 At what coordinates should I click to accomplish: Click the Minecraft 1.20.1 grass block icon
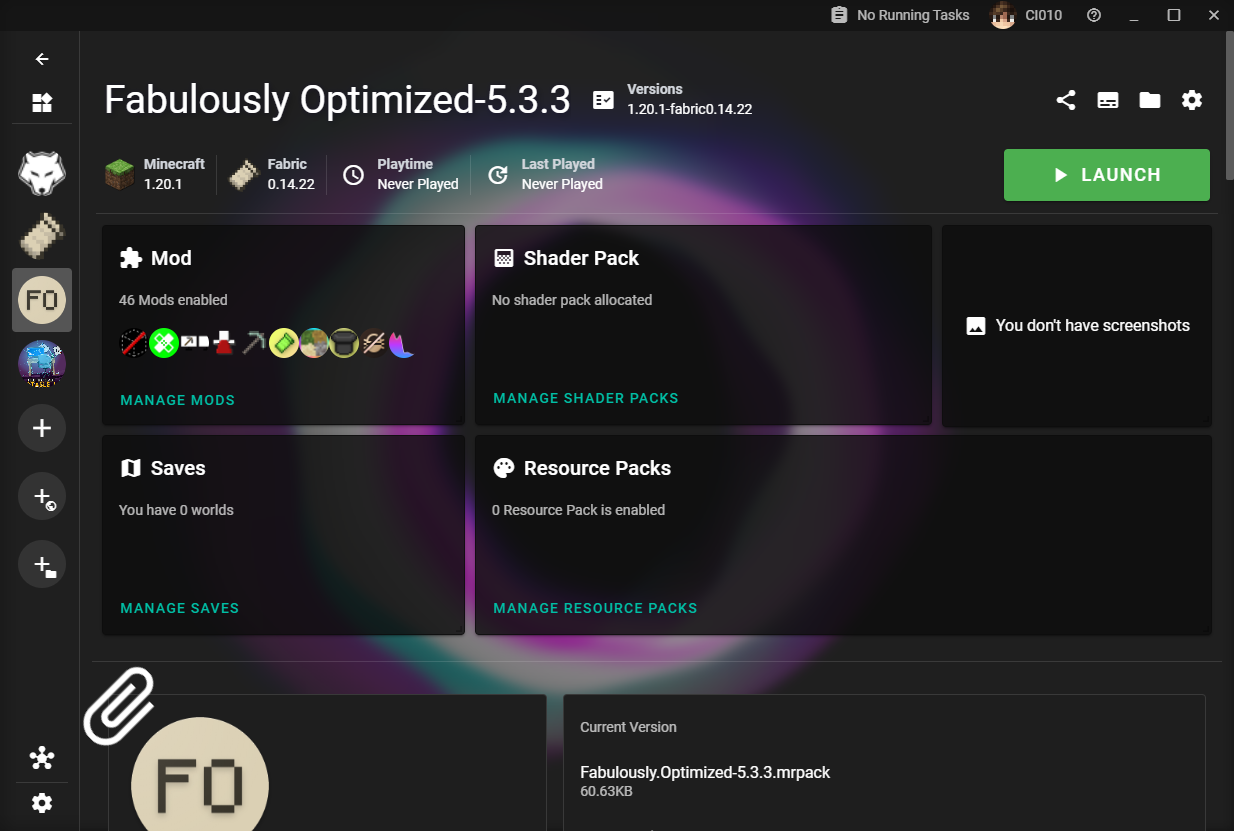point(119,174)
